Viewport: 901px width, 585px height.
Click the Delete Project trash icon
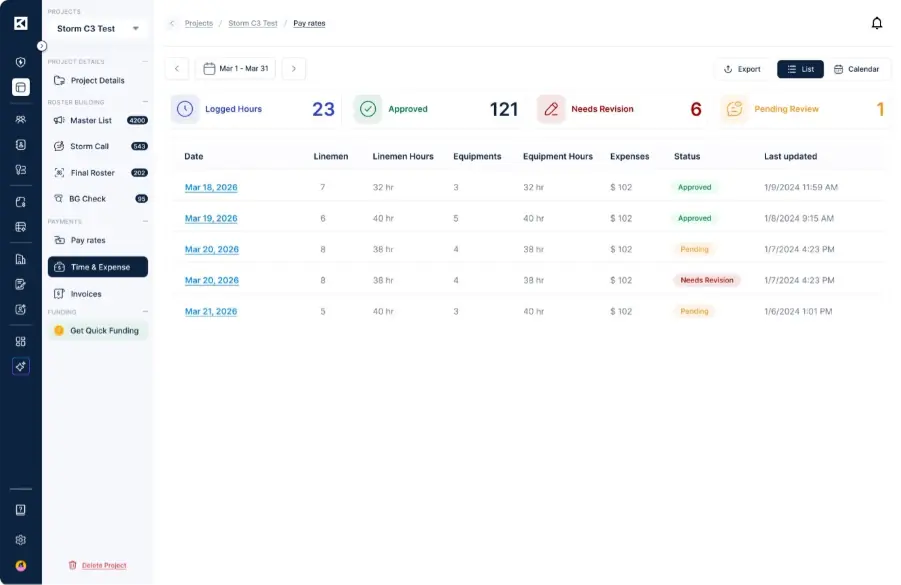click(x=72, y=565)
